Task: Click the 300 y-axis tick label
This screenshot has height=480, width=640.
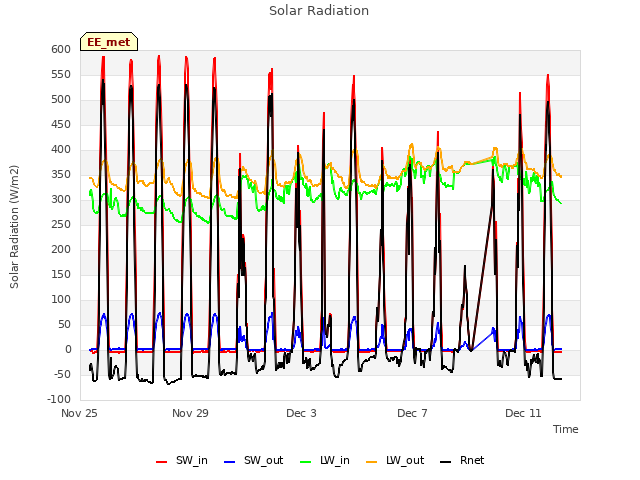Action: click(x=61, y=200)
